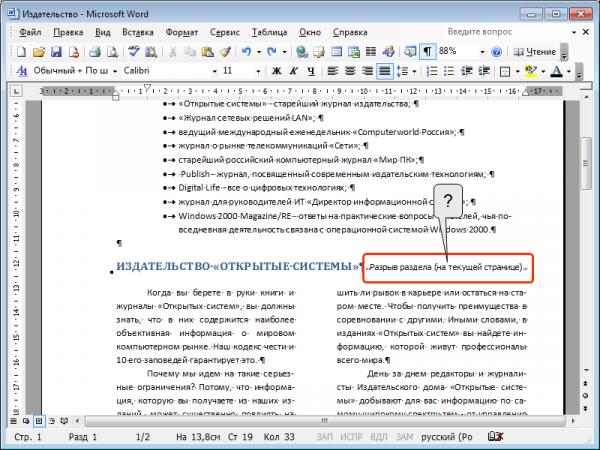
Task: Open the Справка menu
Action: click(350, 32)
